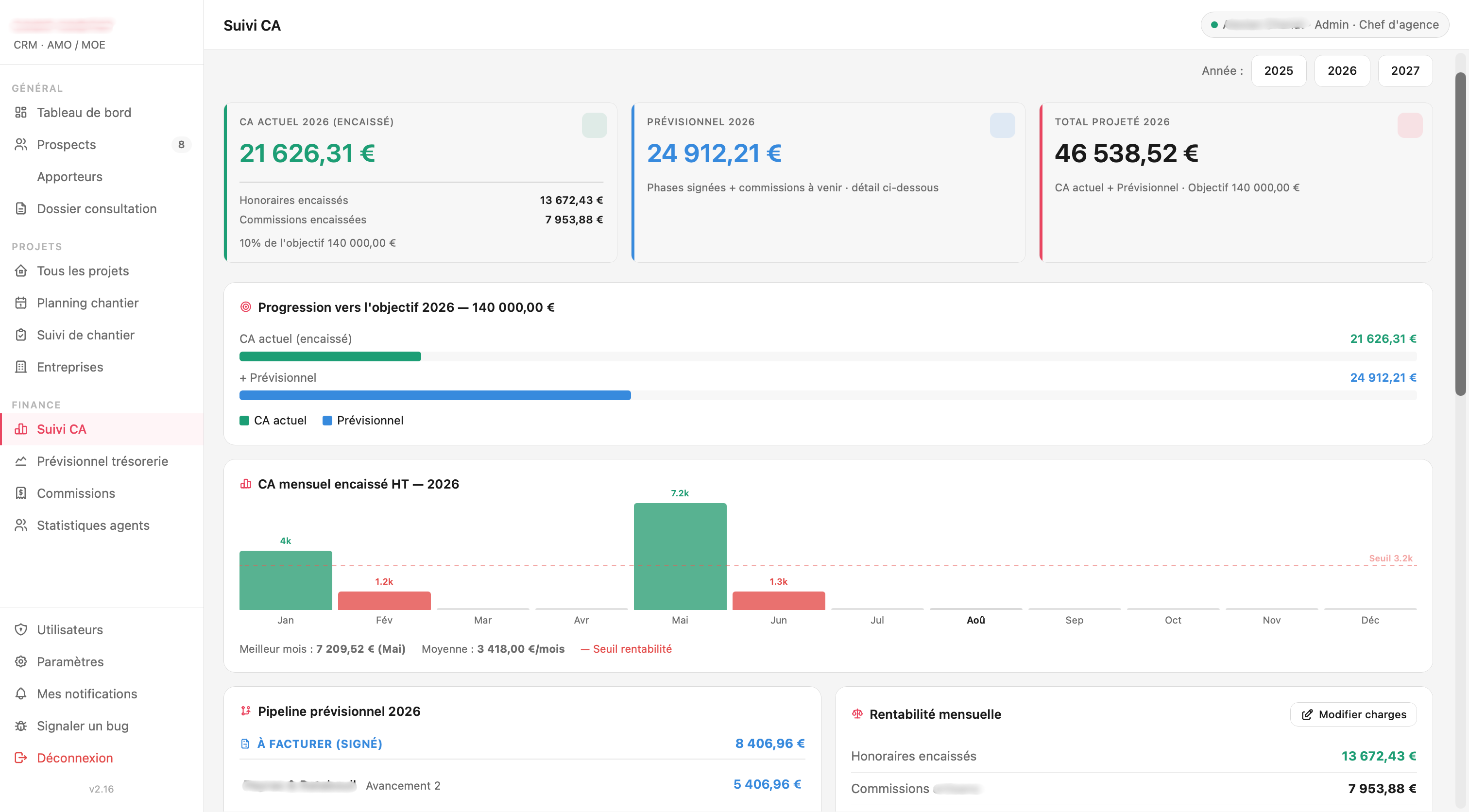The height and width of the screenshot is (812, 1469).
Task: Click the target icon beside Progression title
Action: pos(246,307)
